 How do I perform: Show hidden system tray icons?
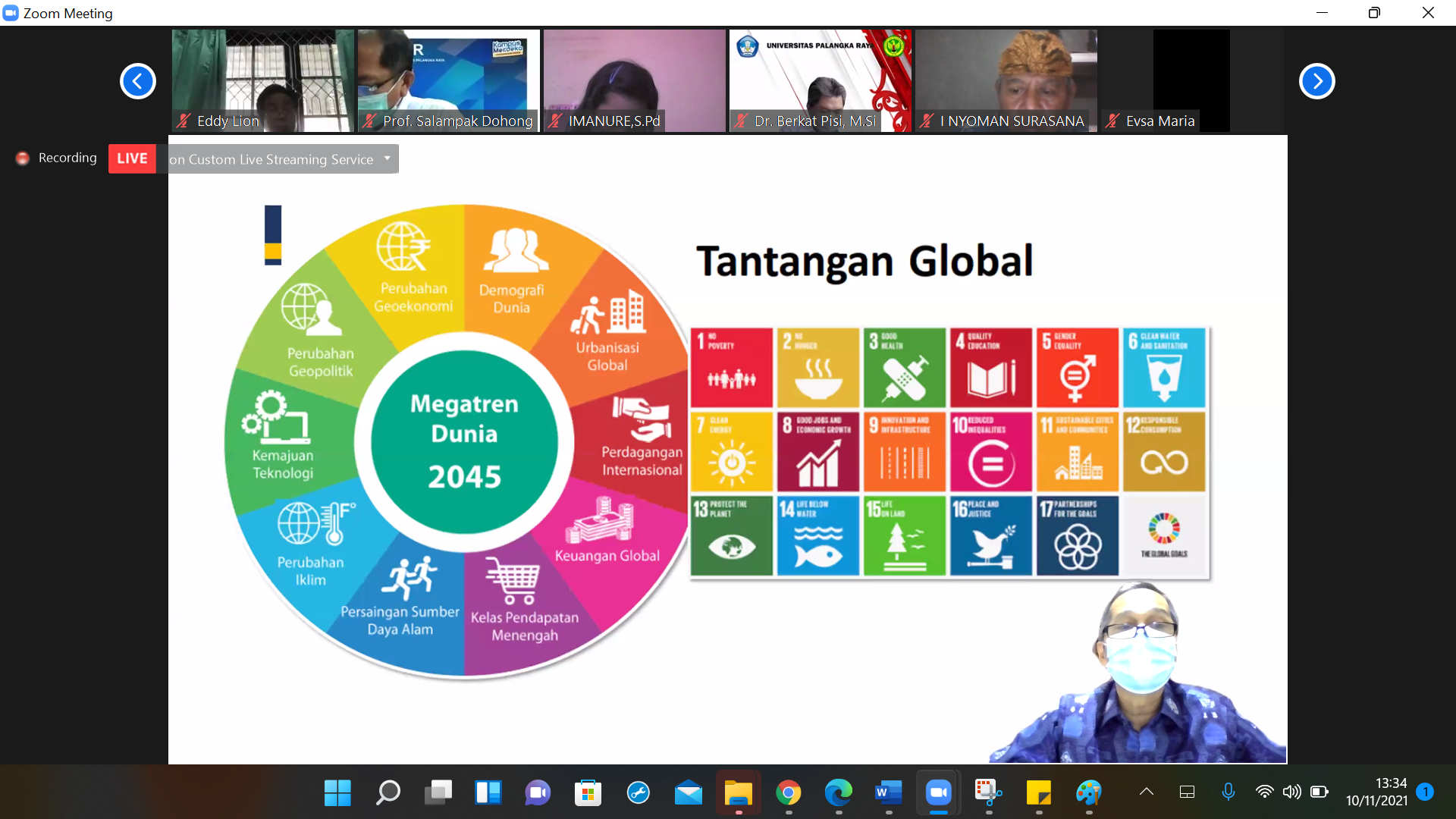click(1146, 792)
